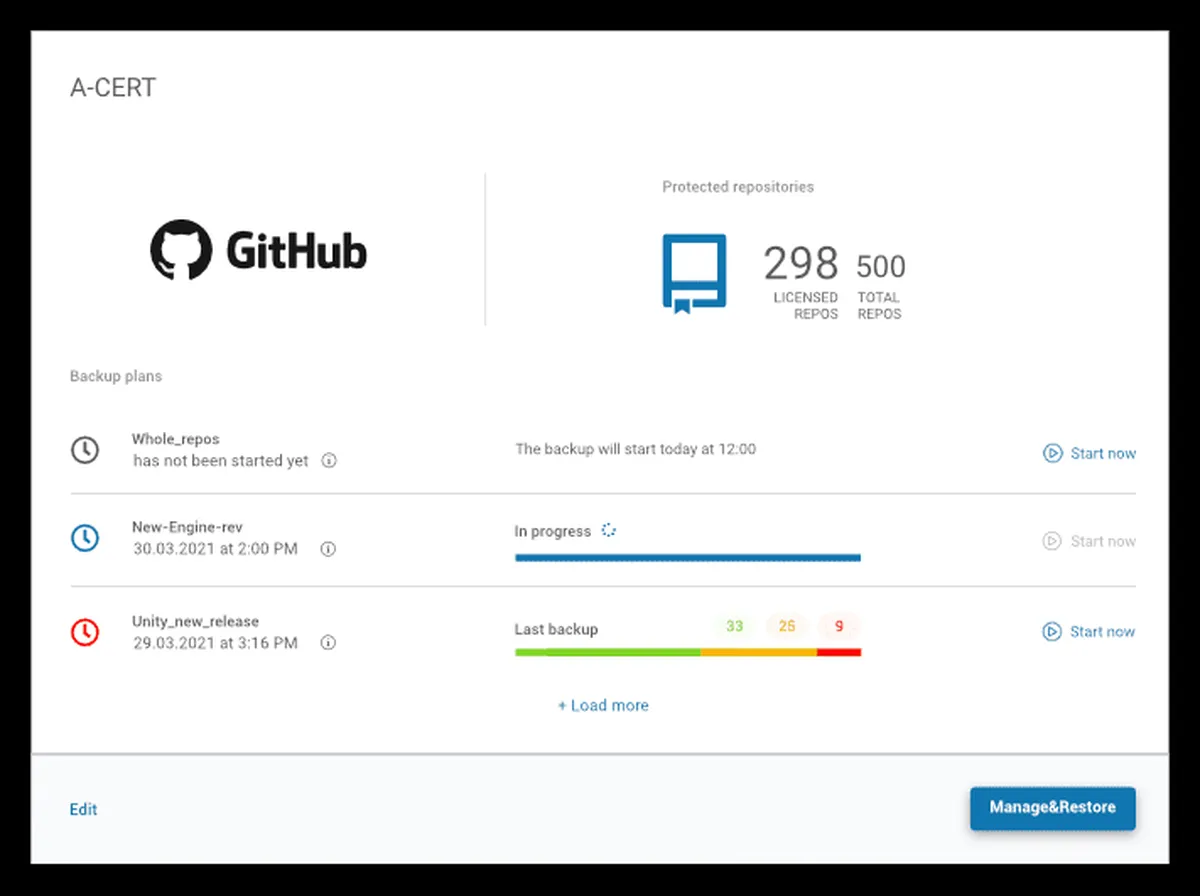Click the A-CERT title
The image size is (1200, 896).
tap(113, 87)
